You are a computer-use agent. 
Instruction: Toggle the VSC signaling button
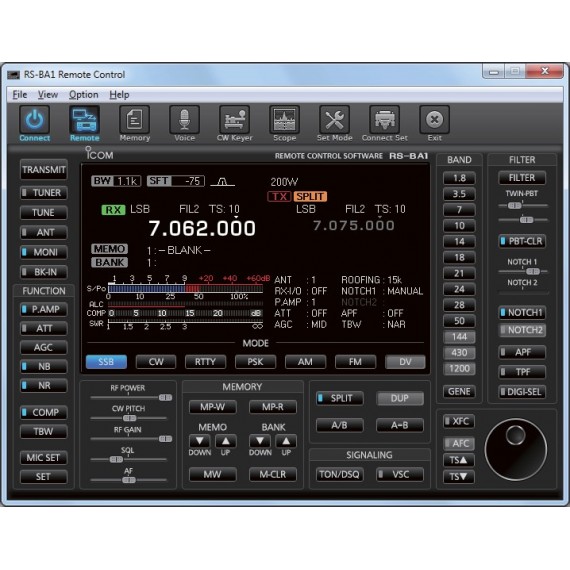(x=400, y=474)
